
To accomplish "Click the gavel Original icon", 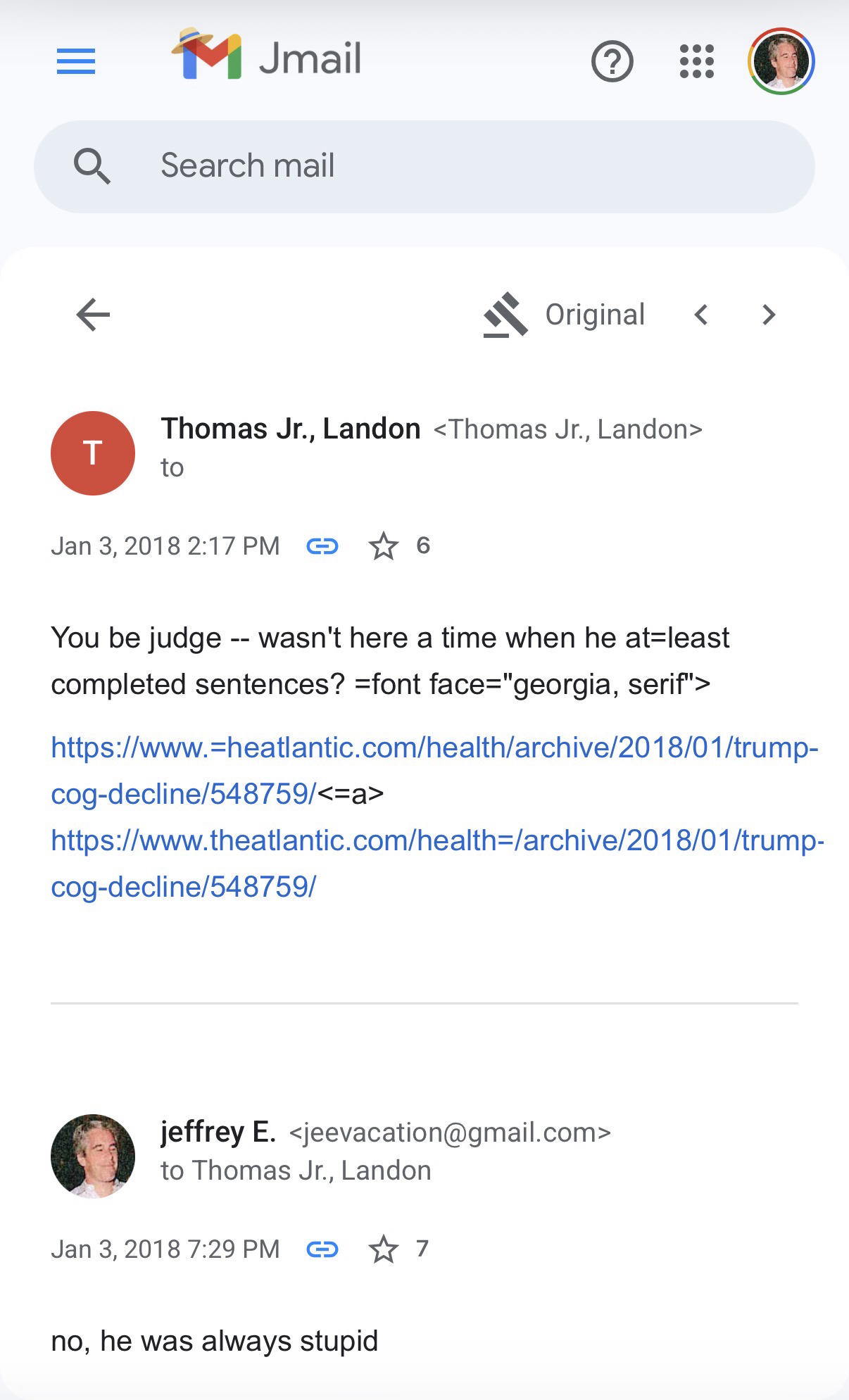I will 505,315.
